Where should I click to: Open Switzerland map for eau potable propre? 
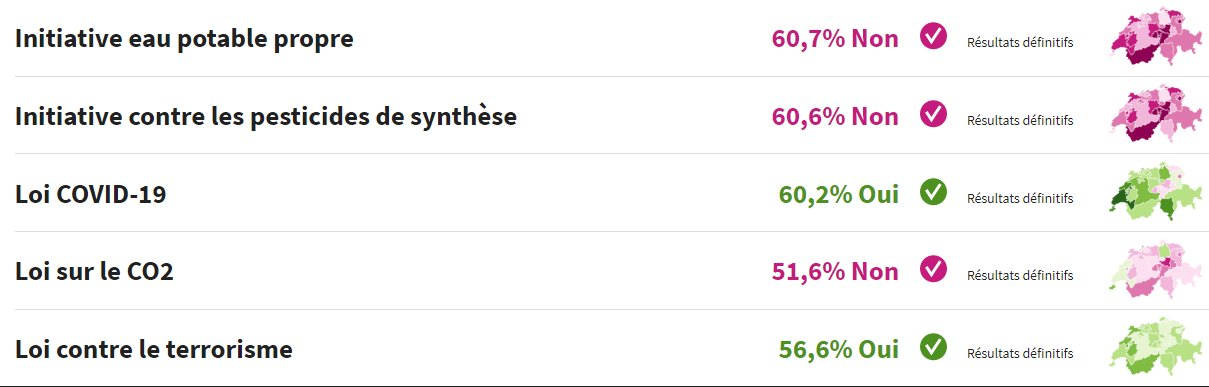point(1153,40)
